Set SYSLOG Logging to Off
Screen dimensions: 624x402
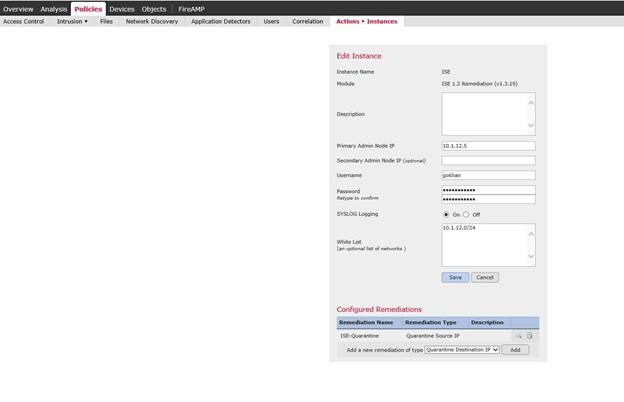point(466,215)
